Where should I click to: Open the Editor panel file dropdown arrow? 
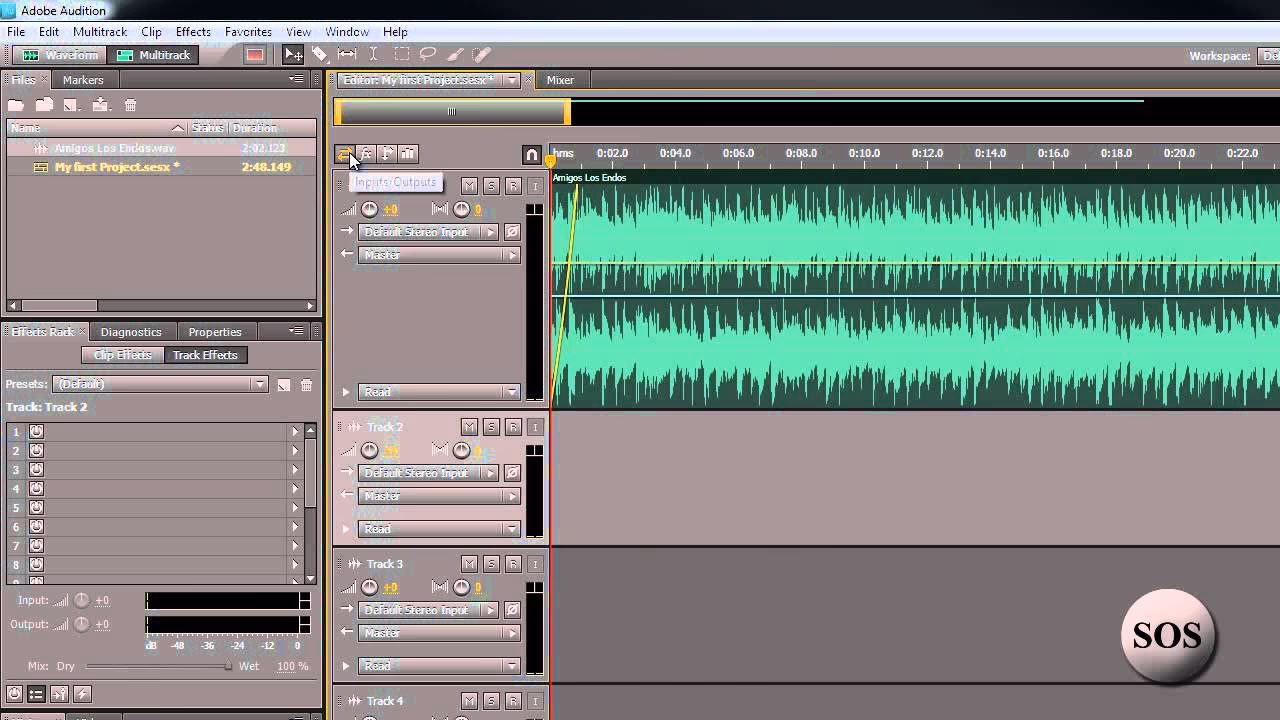(x=512, y=80)
